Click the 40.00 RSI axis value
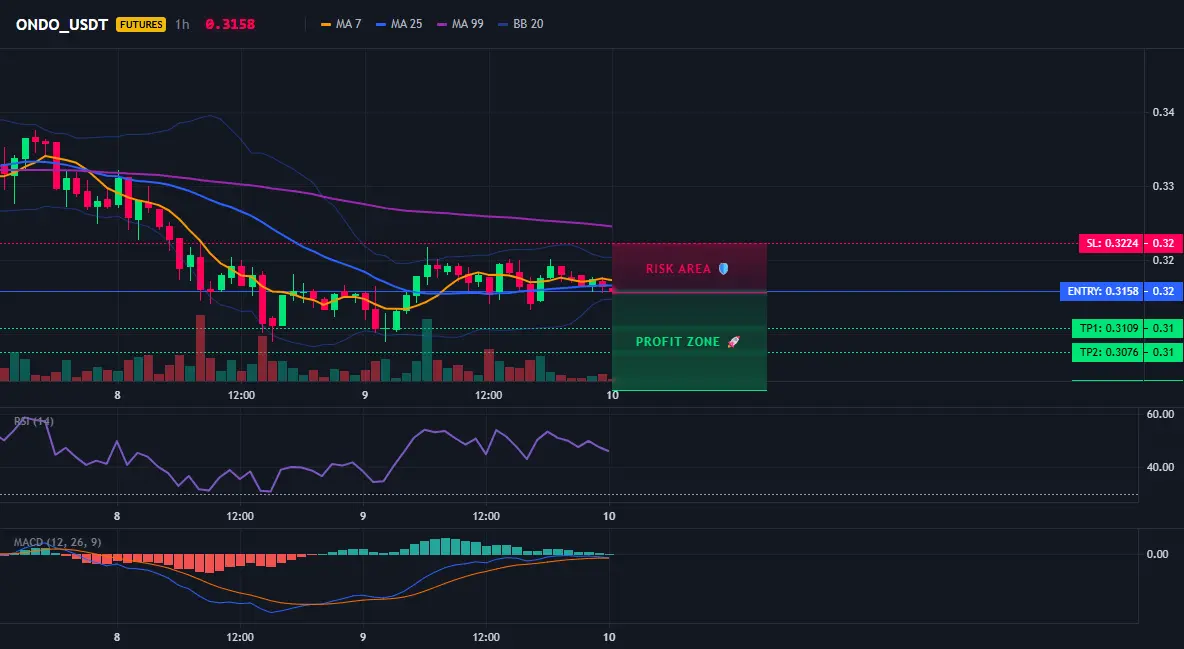The height and width of the screenshot is (649, 1184). coord(1160,468)
